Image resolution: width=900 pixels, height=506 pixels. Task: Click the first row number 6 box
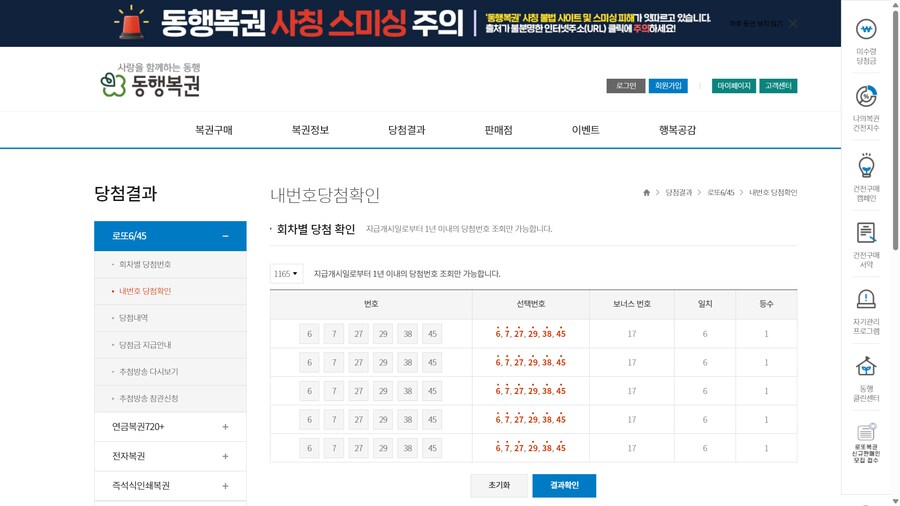[x=309, y=334]
